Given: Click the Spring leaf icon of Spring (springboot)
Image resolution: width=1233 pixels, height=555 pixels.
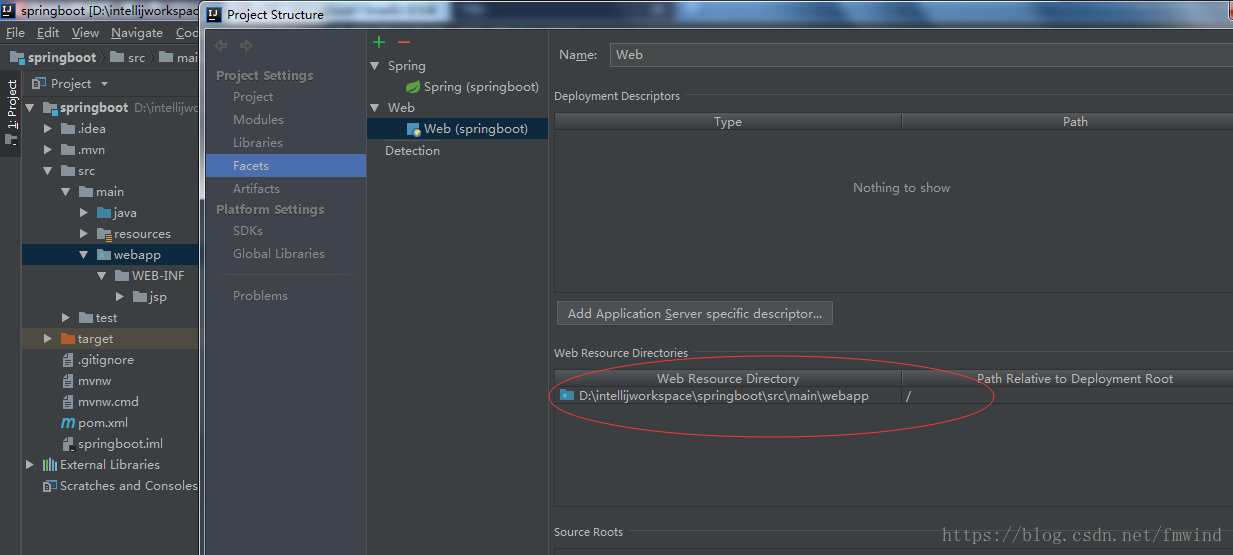Looking at the screenshot, I should (x=412, y=87).
